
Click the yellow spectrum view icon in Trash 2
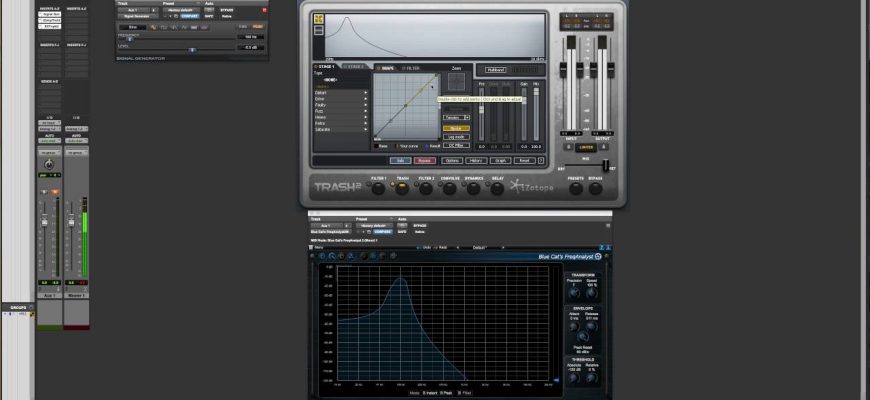click(319, 19)
